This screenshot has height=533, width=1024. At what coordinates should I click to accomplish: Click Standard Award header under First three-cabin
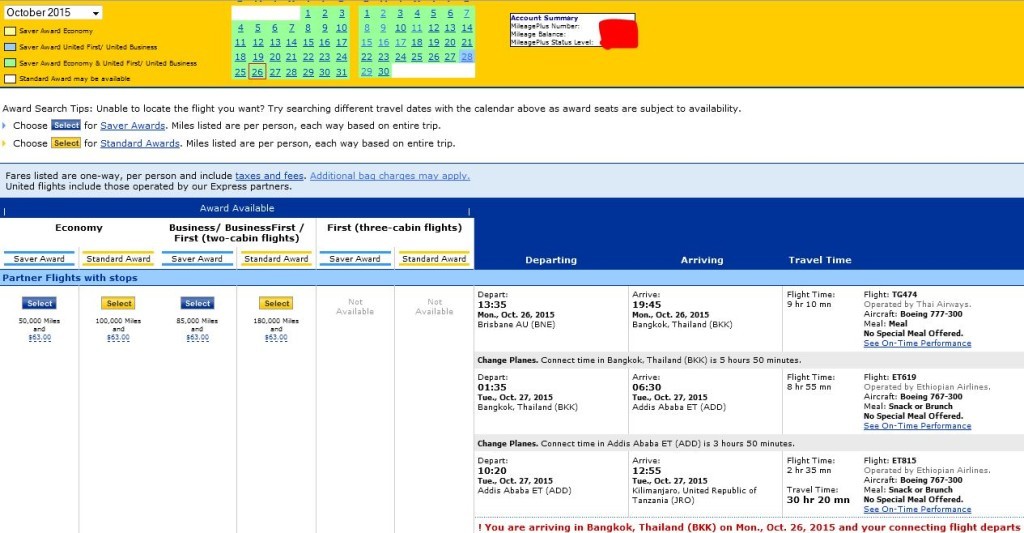(x=434, y=259)
